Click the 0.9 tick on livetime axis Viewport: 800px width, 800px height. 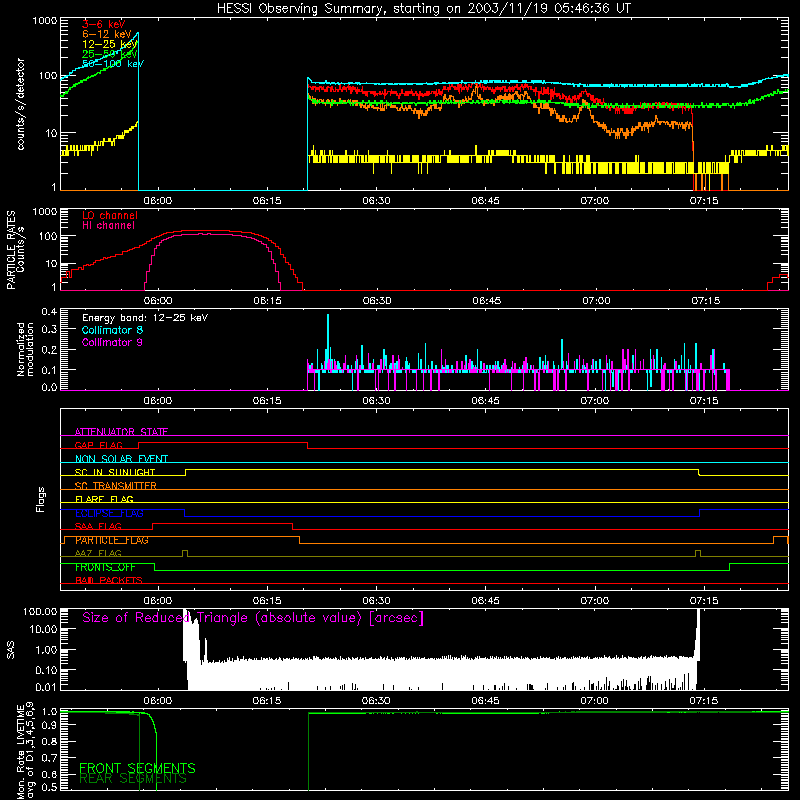tap(49, 723)
